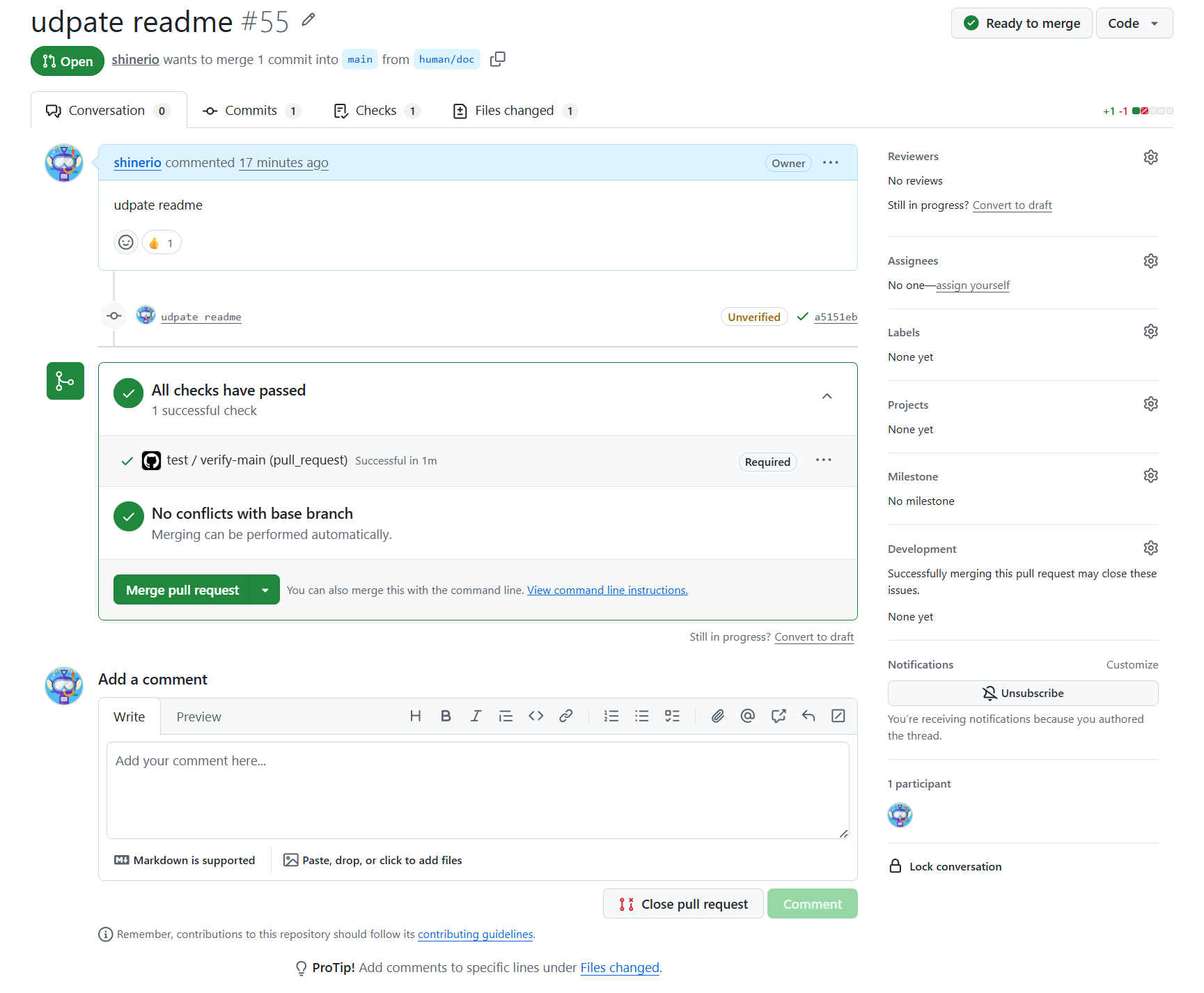The height and width of the screenshot is (993, 1204).
Task: Click the attach files paperclip icon
Action: coord(717,716)
